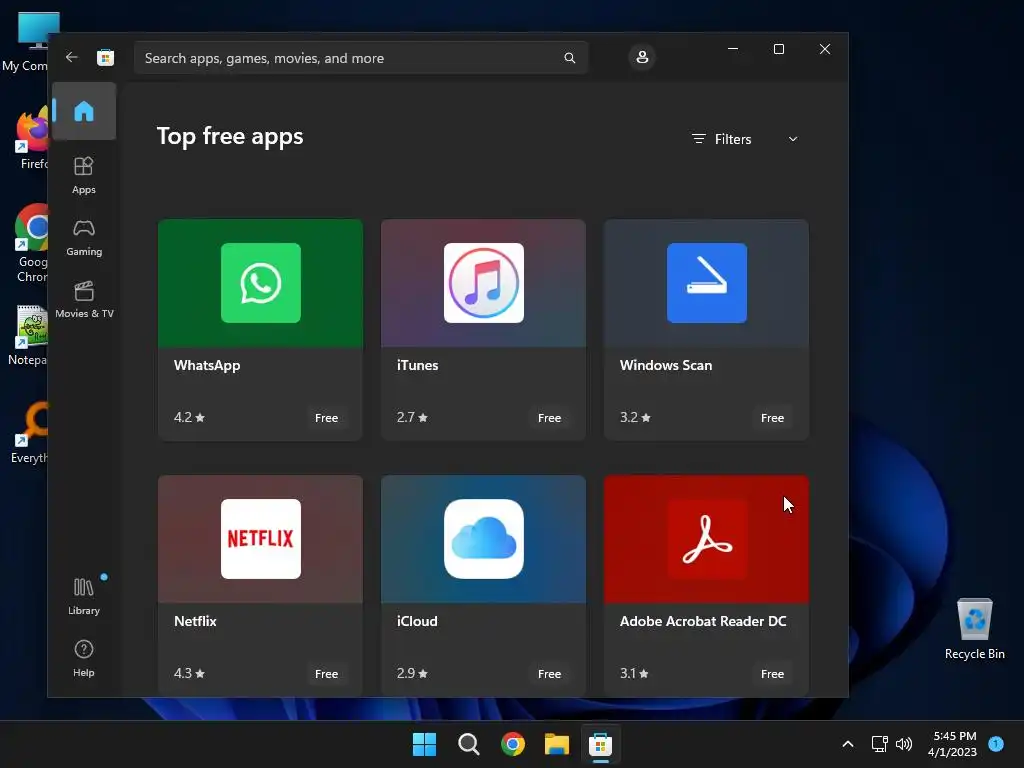Viewport: 1024px width, 768px height.
Task: Select Recycle Bin on the desktop
Action: click(x=974, y=628)
